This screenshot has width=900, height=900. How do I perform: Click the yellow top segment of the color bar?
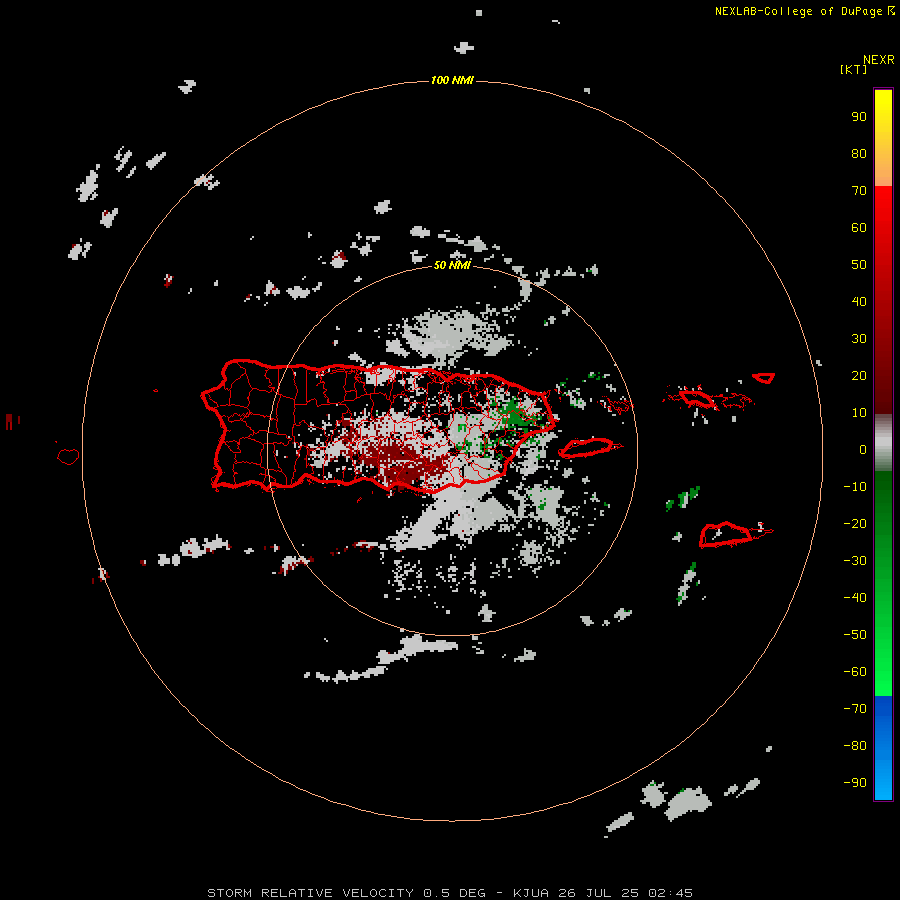point(883,137)
